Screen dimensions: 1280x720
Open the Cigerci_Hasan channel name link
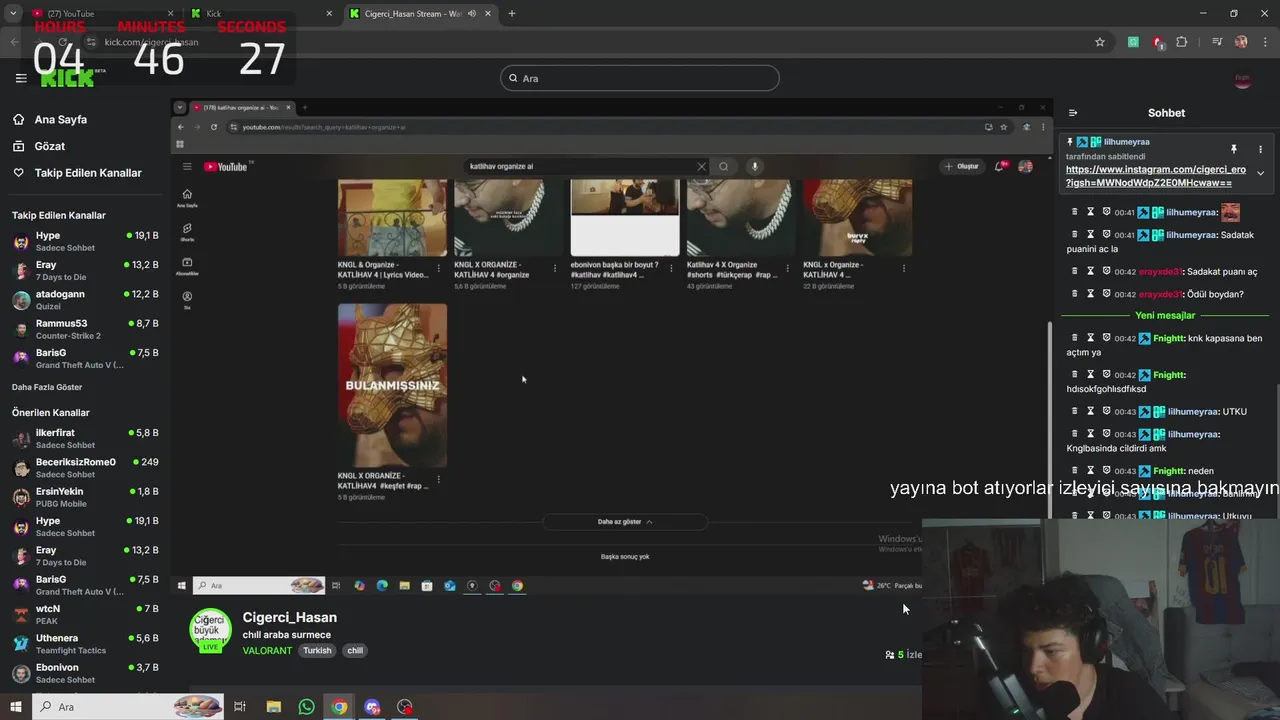click(x=289, y=617)
